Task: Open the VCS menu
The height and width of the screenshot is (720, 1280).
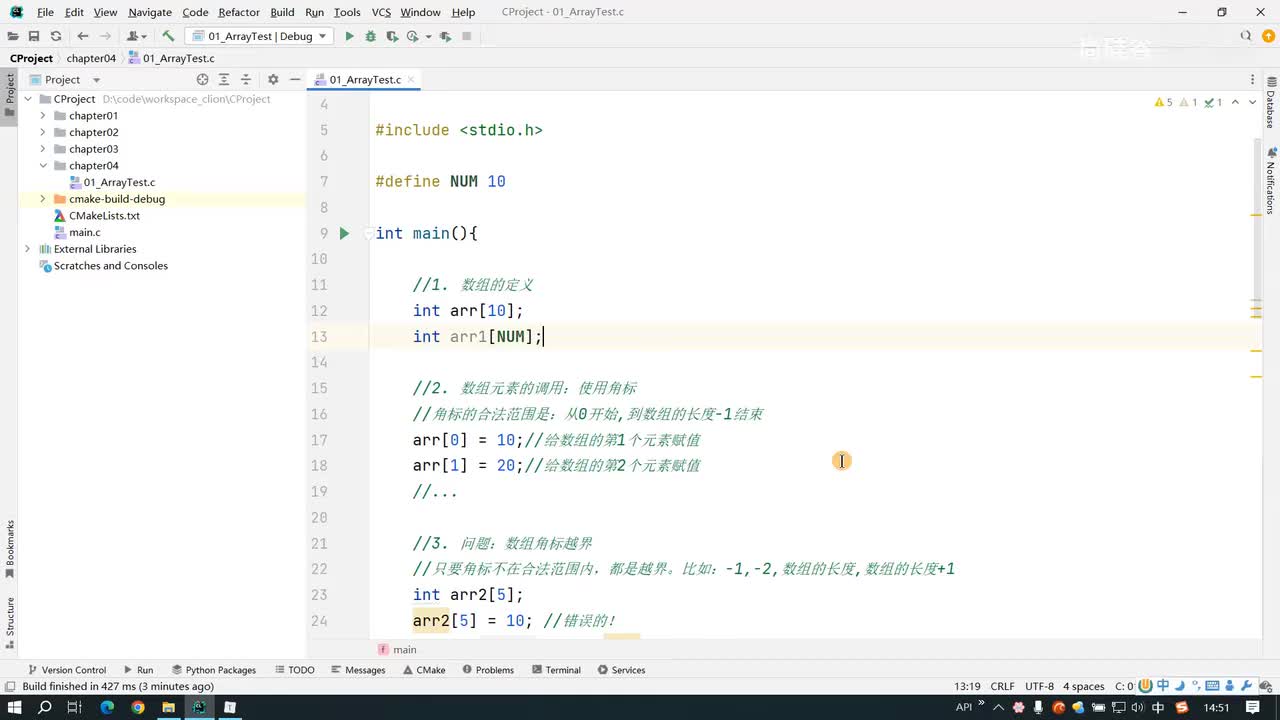Action: click(381, 12)
